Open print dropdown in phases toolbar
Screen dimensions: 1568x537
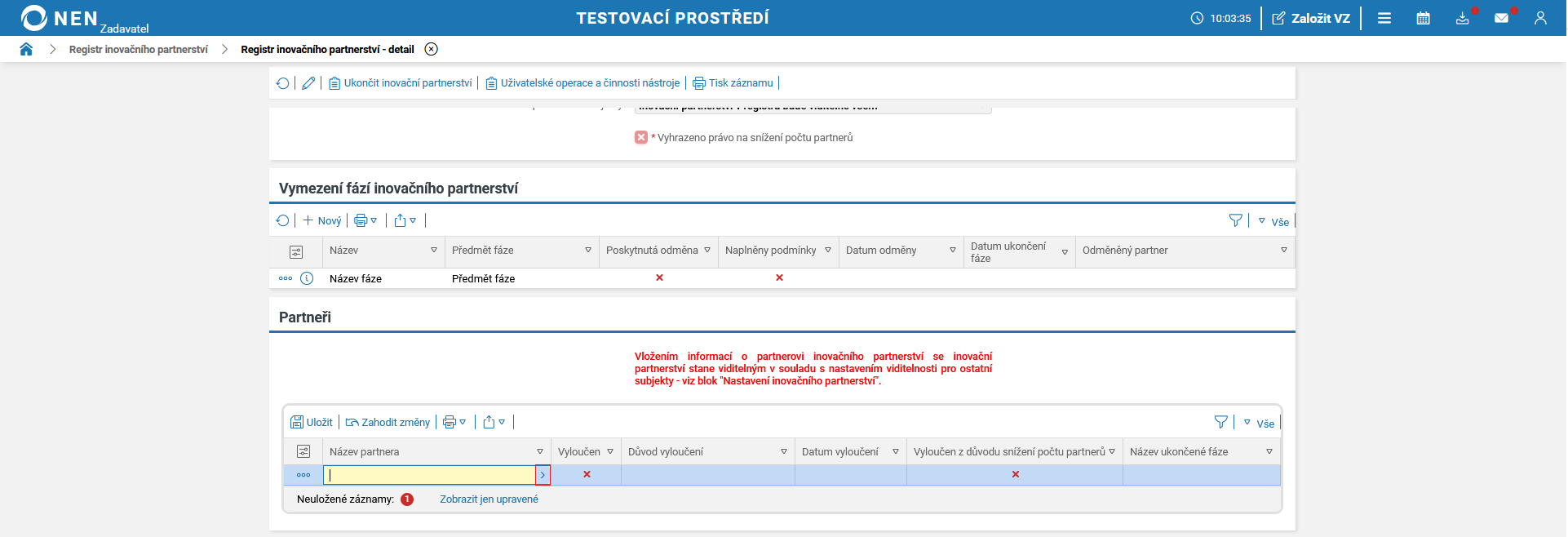coord(365,220)
